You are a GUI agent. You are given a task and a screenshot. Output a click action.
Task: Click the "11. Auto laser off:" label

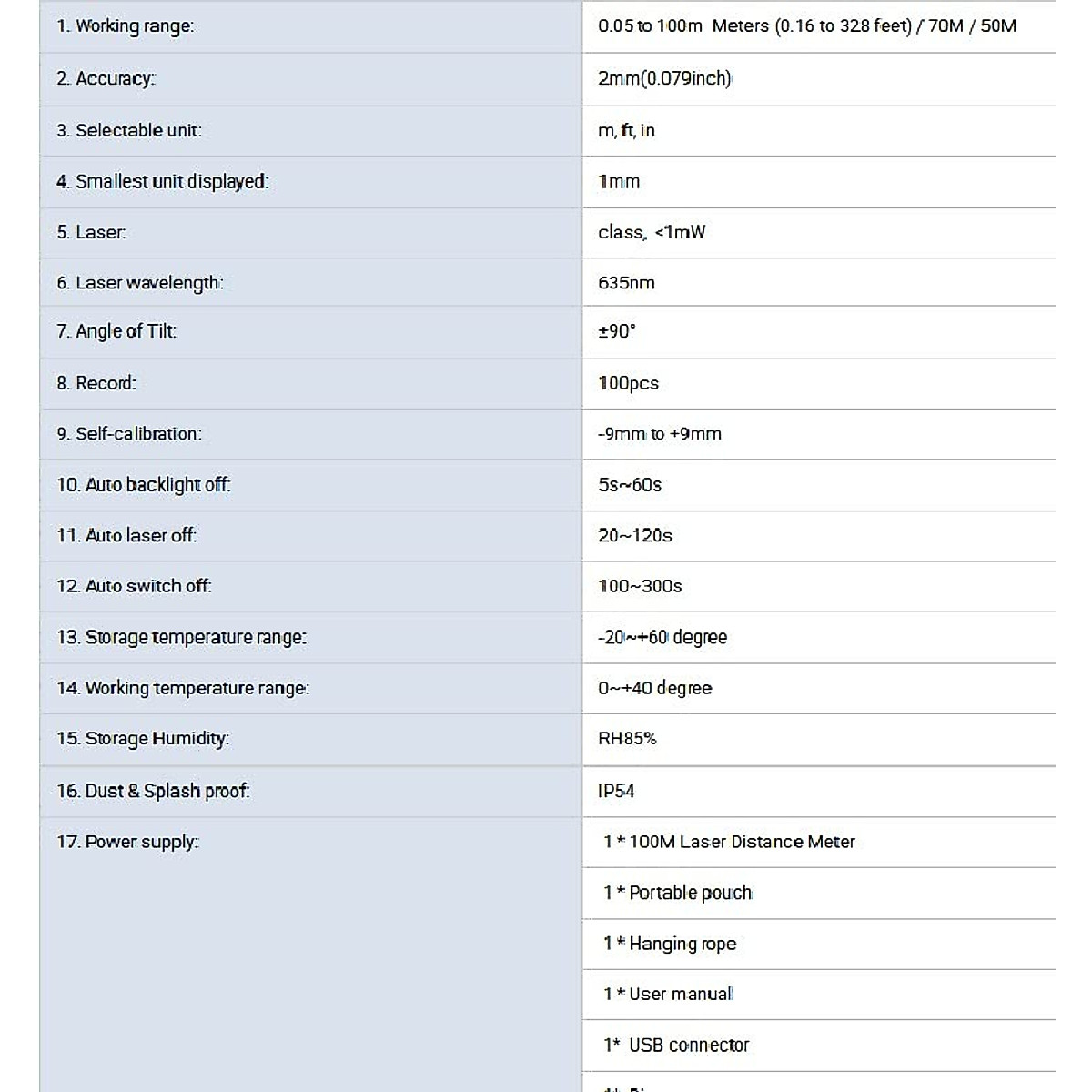(126, 536)
